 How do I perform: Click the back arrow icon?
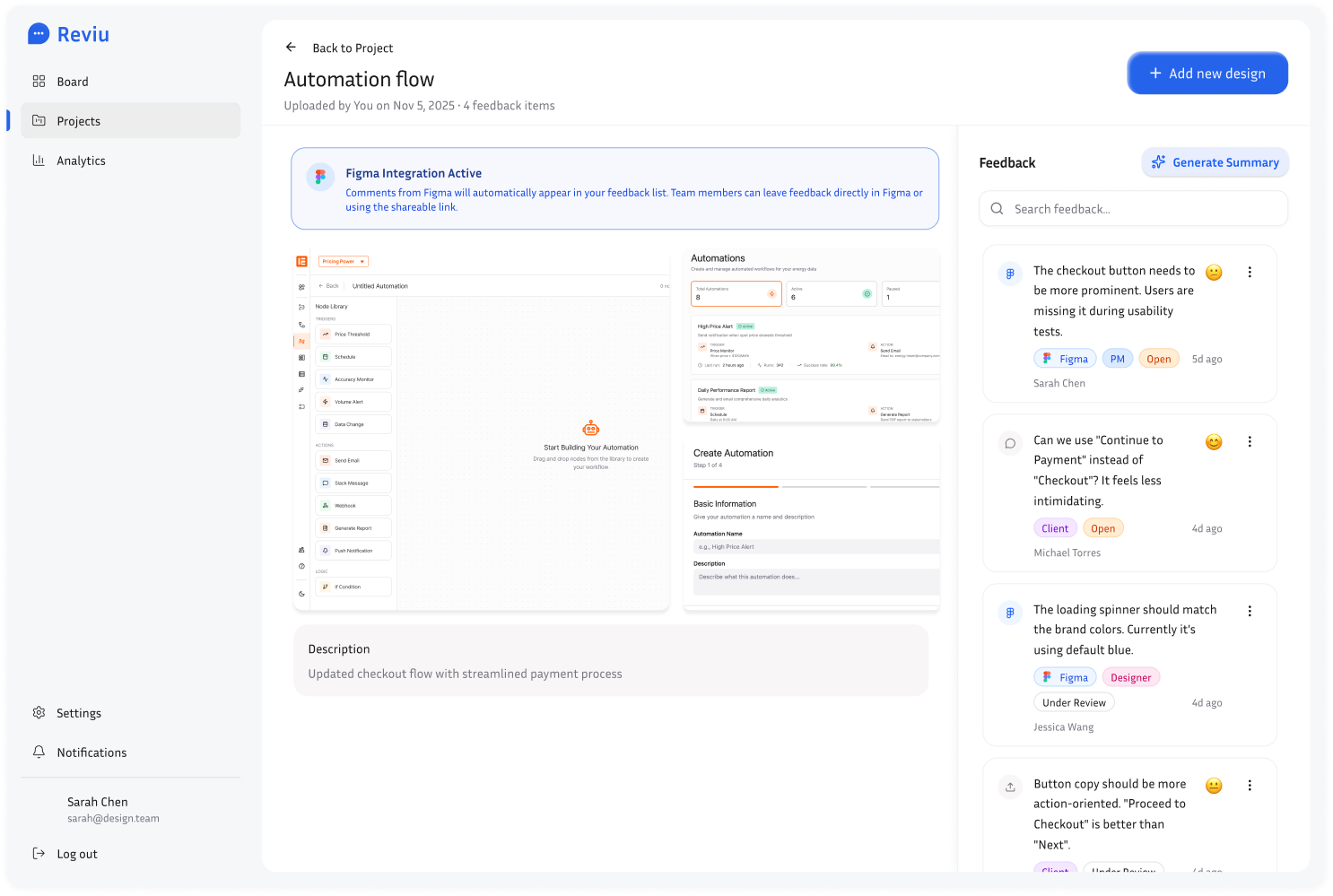291,48
